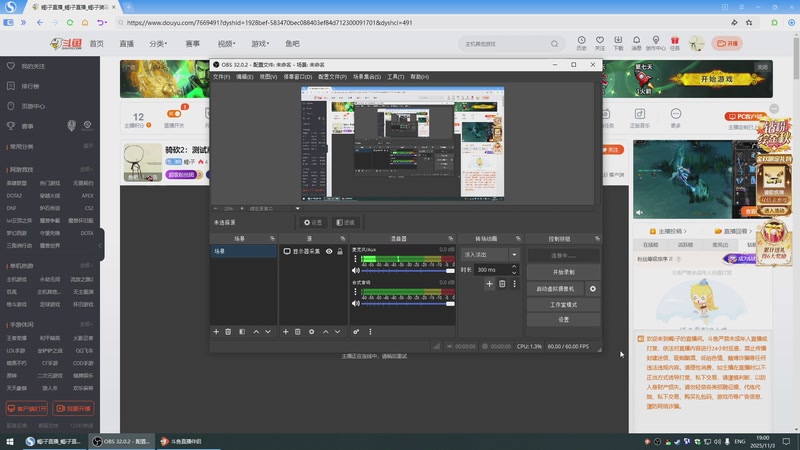Collapse the Douyu left sidebar handle
The height and width of the screenshot is (450, 800).
[101, 245]
